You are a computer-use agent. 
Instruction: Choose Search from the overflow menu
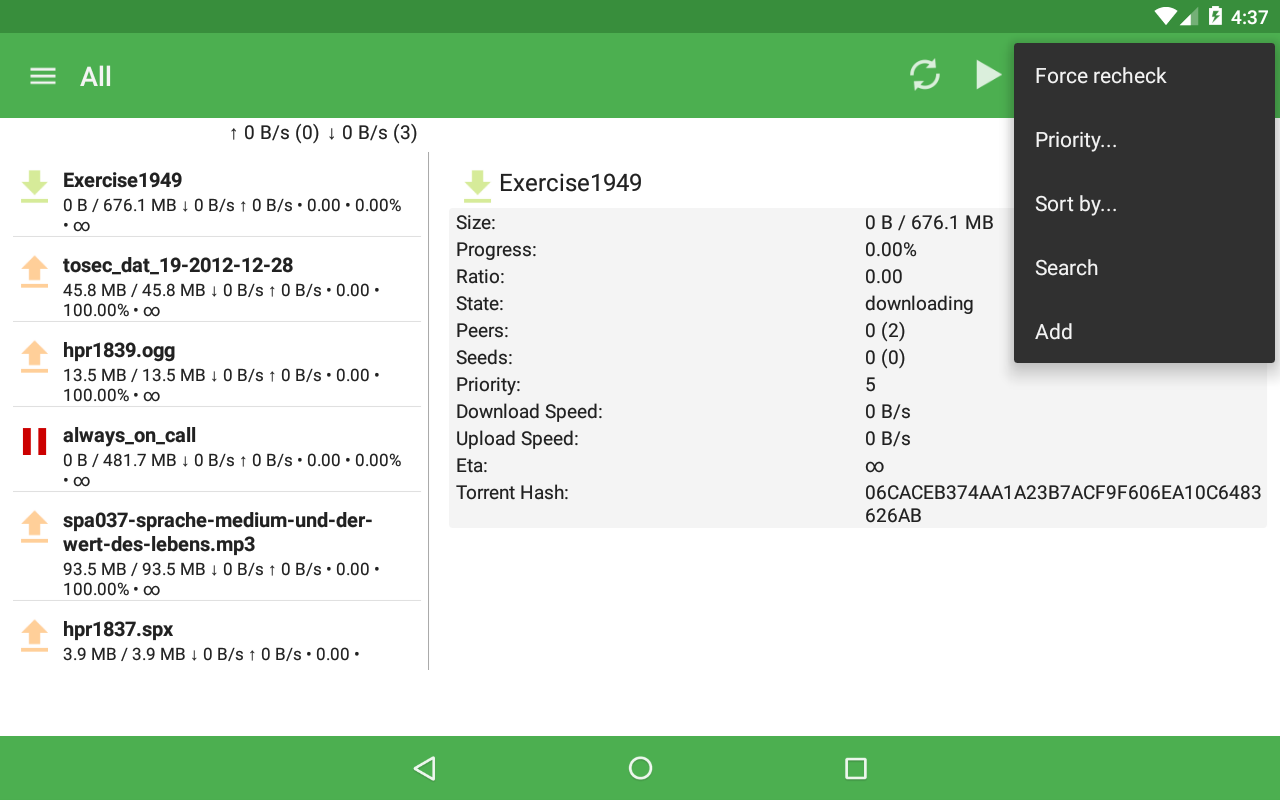click(1144, 268)
